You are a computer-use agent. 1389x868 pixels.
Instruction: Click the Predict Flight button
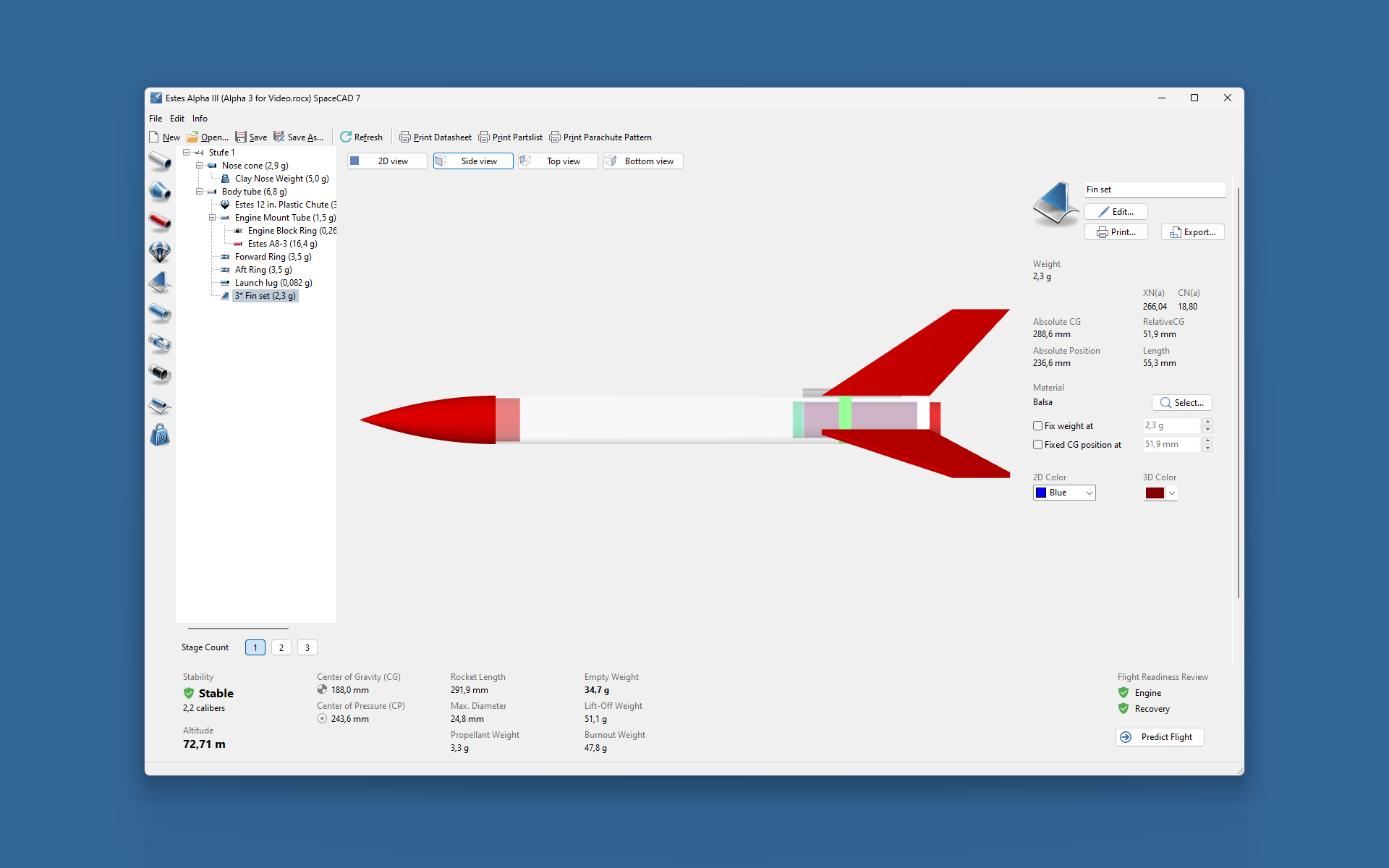pyautogui.click(x=1159, y=737)
